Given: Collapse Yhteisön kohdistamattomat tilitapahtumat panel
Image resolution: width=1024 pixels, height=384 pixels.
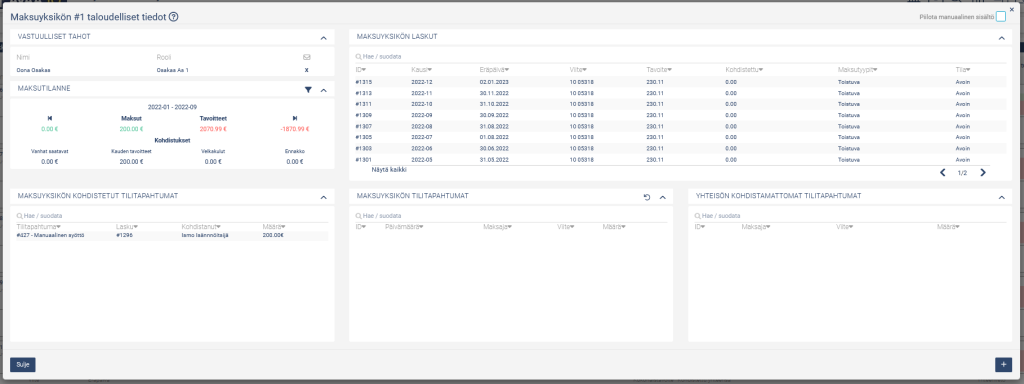Looking at the screenshot, I should pyautogui.click(x=1001, y=197).
